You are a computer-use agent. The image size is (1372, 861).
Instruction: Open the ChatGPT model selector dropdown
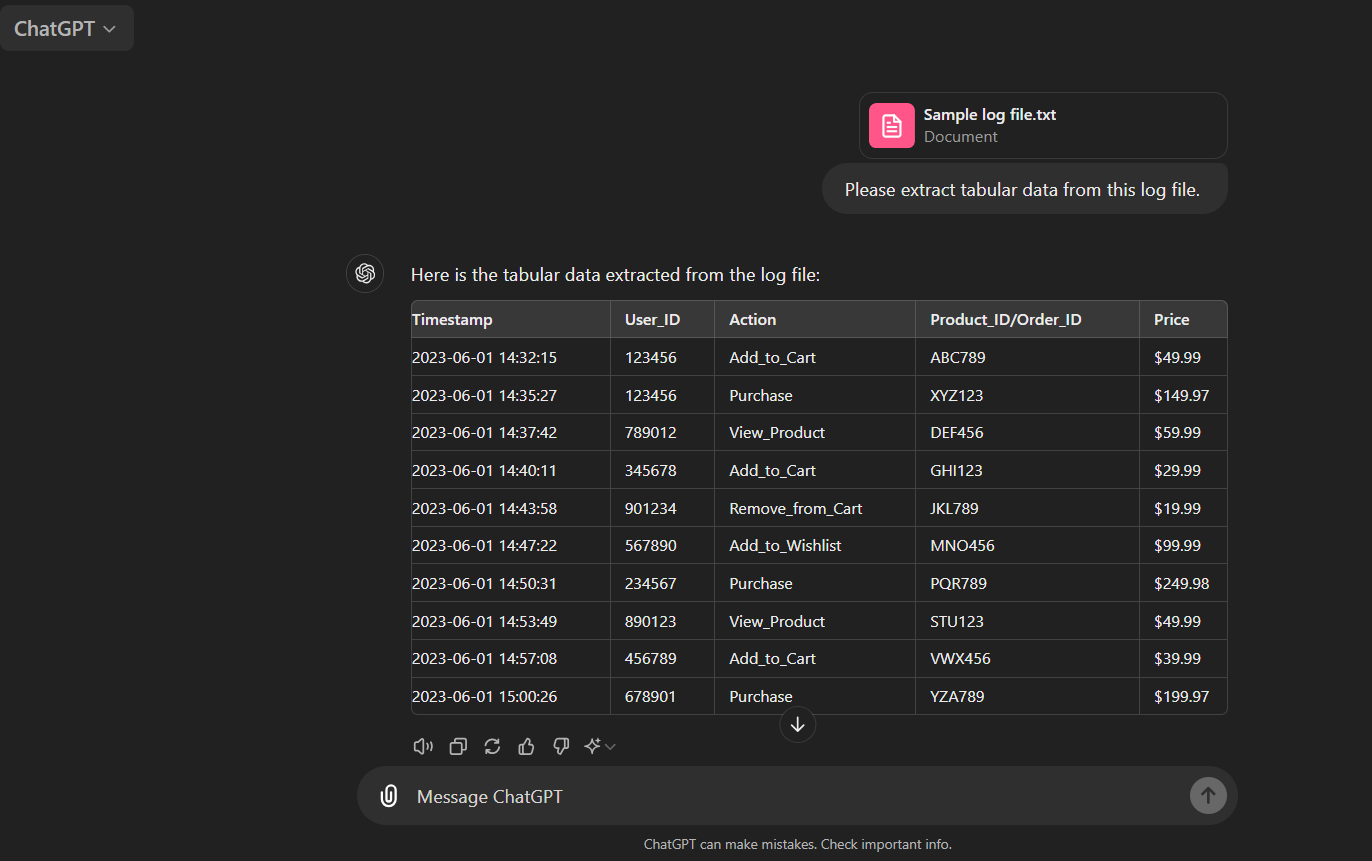67,27
